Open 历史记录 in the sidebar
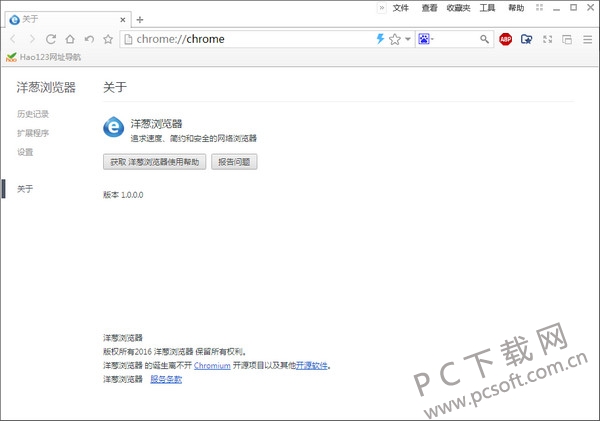This screenshot has height=421, width=600. (x=33, y=114)
